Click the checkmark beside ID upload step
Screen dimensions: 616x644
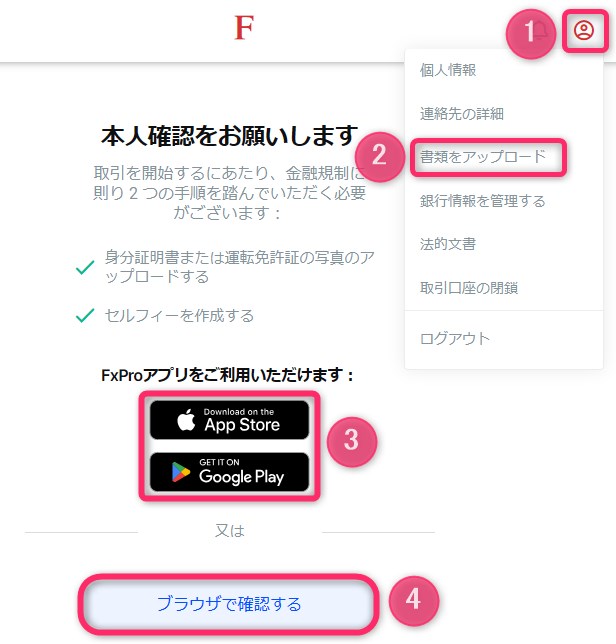85,267
